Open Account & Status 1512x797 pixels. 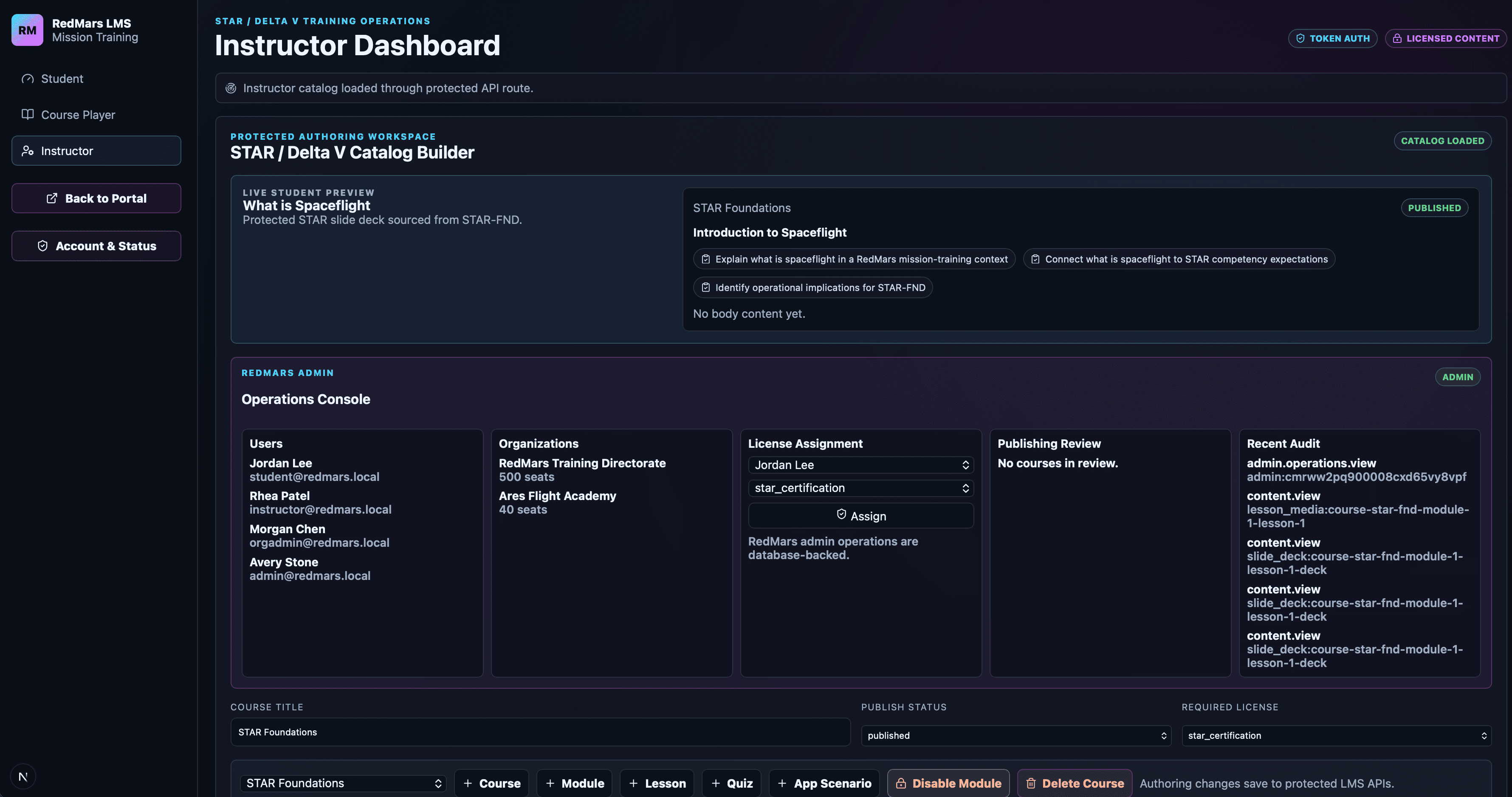(x=96, y=246)
